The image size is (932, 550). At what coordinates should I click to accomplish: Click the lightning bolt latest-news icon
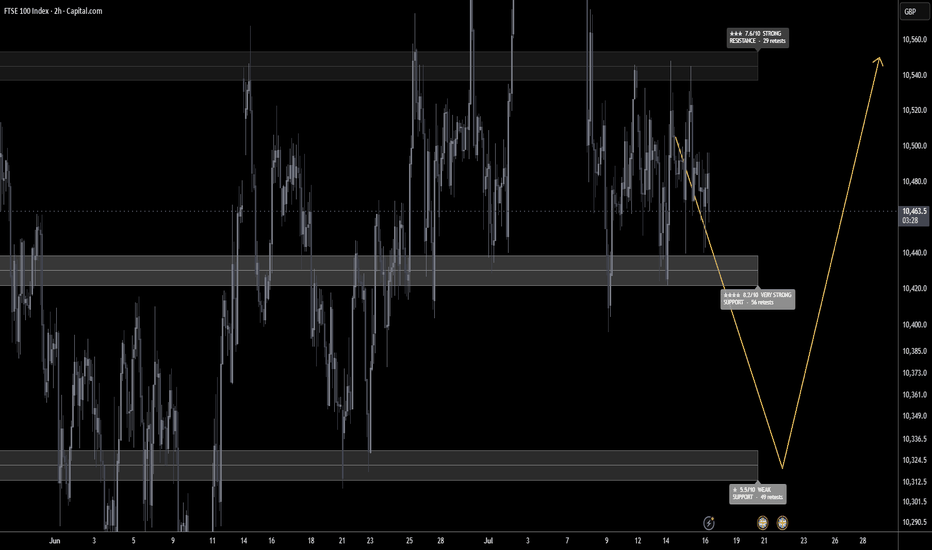pyautogui.click(x=709, y=523)
